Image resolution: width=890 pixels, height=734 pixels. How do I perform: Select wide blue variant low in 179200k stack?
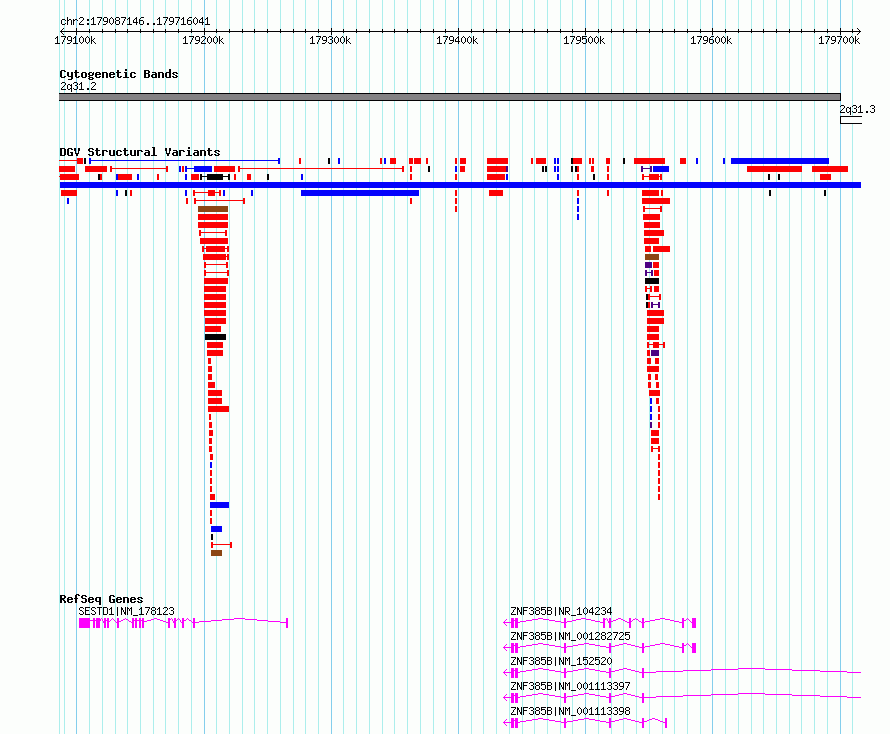click(x=220, y=505)
